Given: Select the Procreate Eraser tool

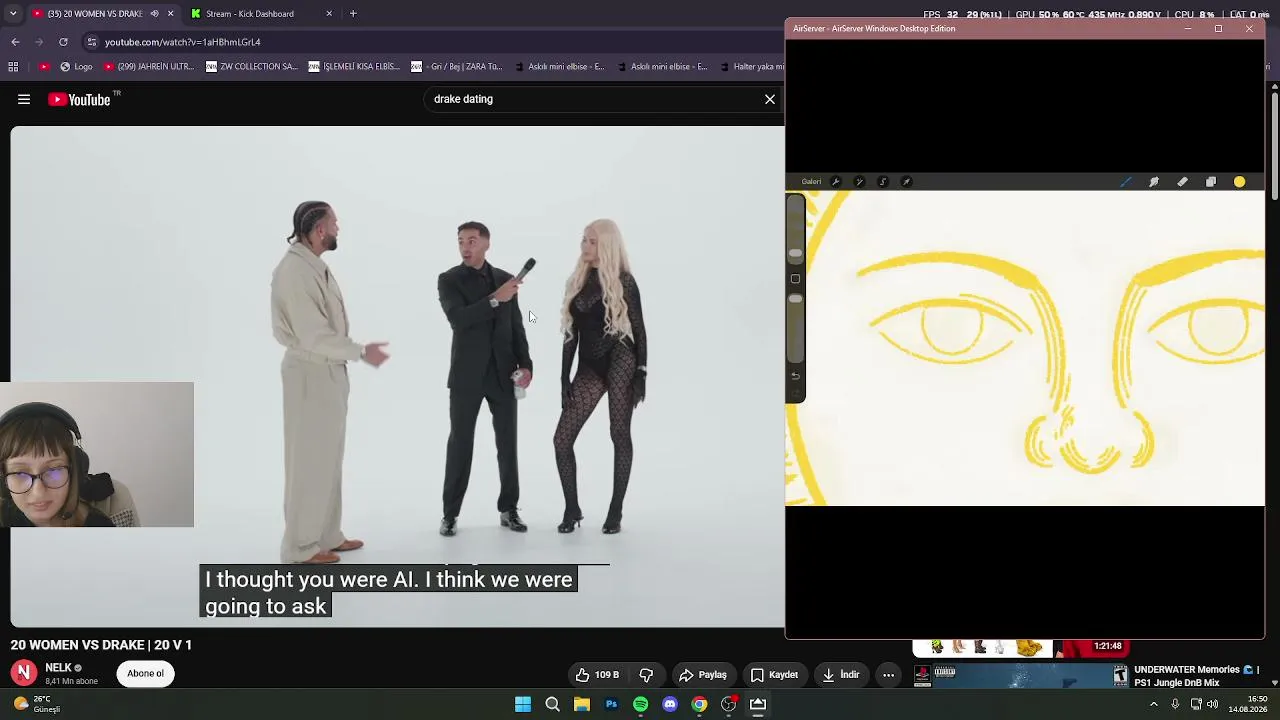Looking at the screenshot, I should 1182,182.
